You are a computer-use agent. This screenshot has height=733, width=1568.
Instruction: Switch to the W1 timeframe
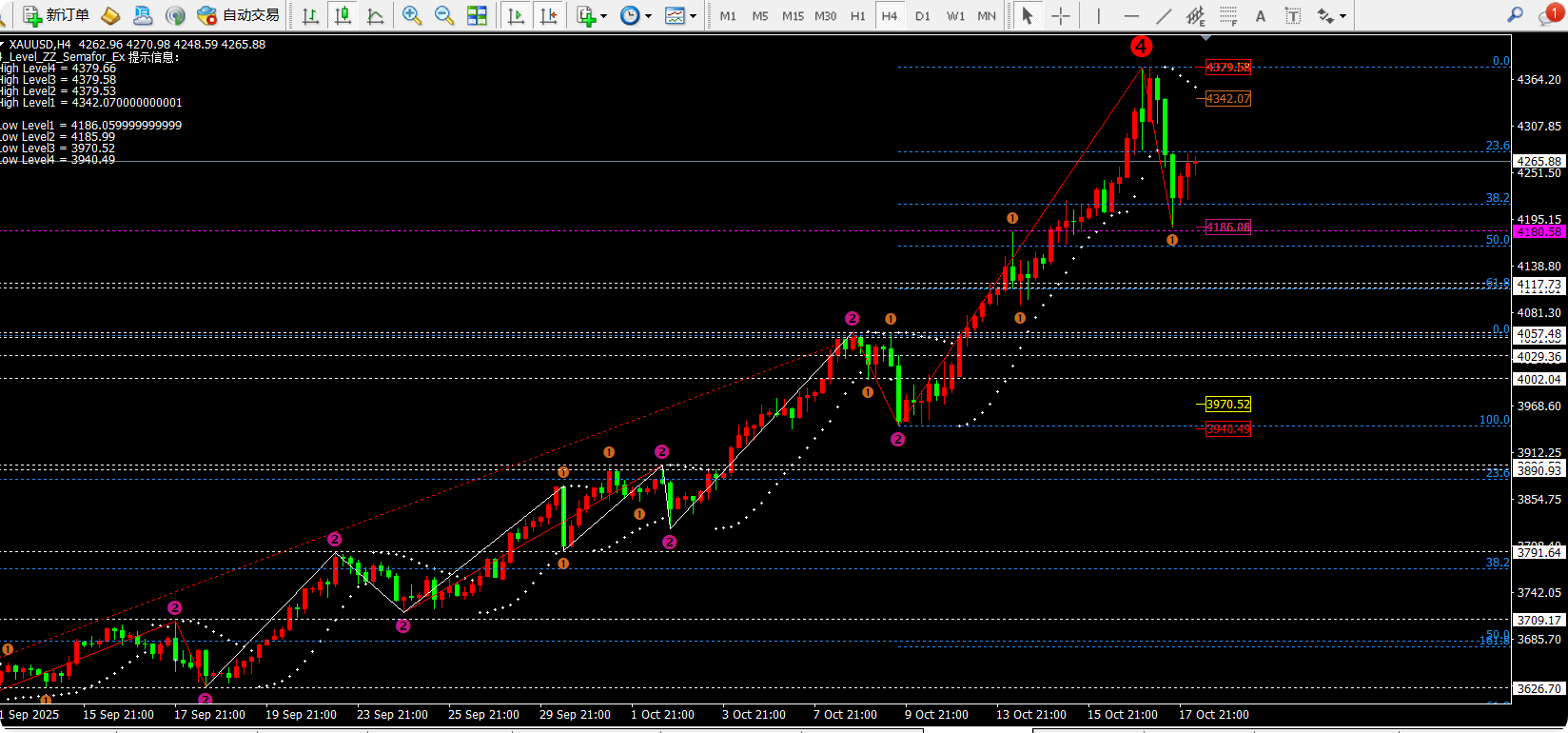pos(956,16)
